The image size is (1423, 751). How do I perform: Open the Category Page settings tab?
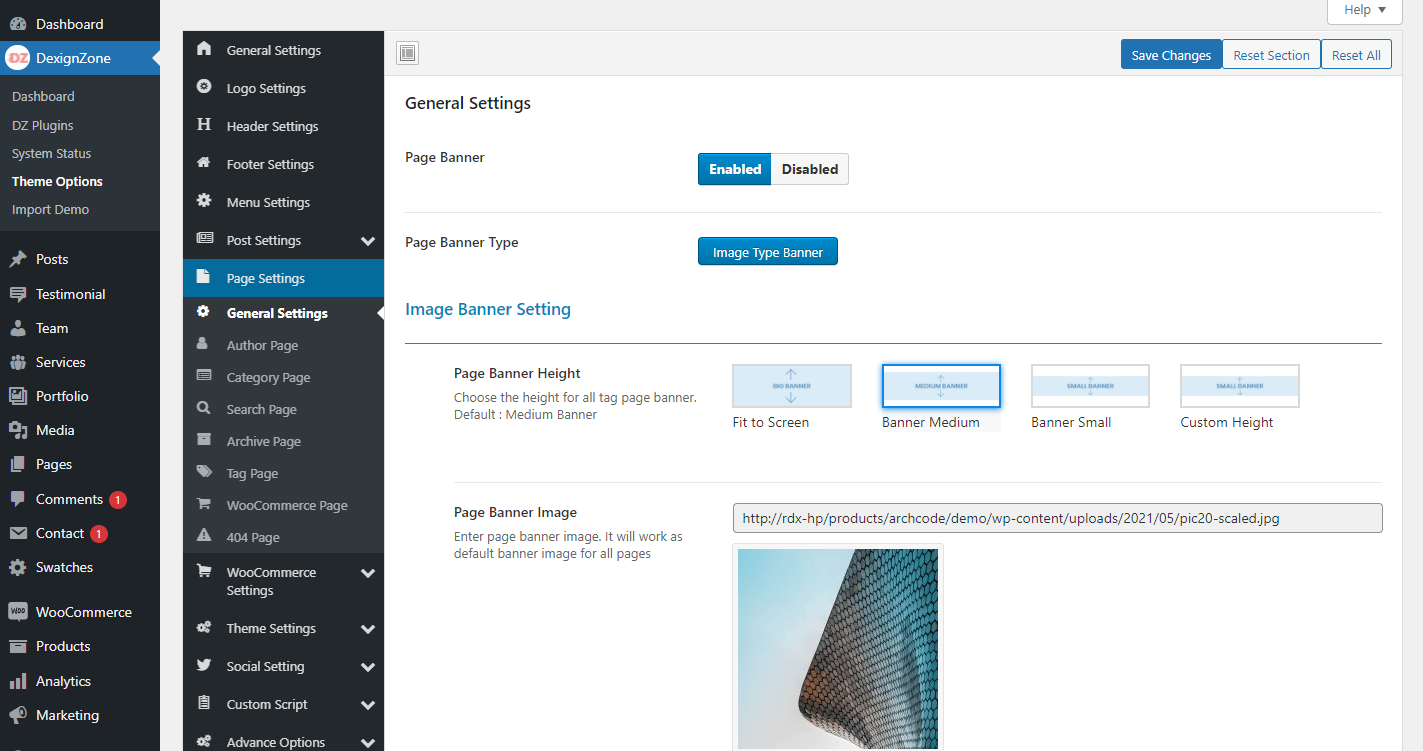pos(266,377)
